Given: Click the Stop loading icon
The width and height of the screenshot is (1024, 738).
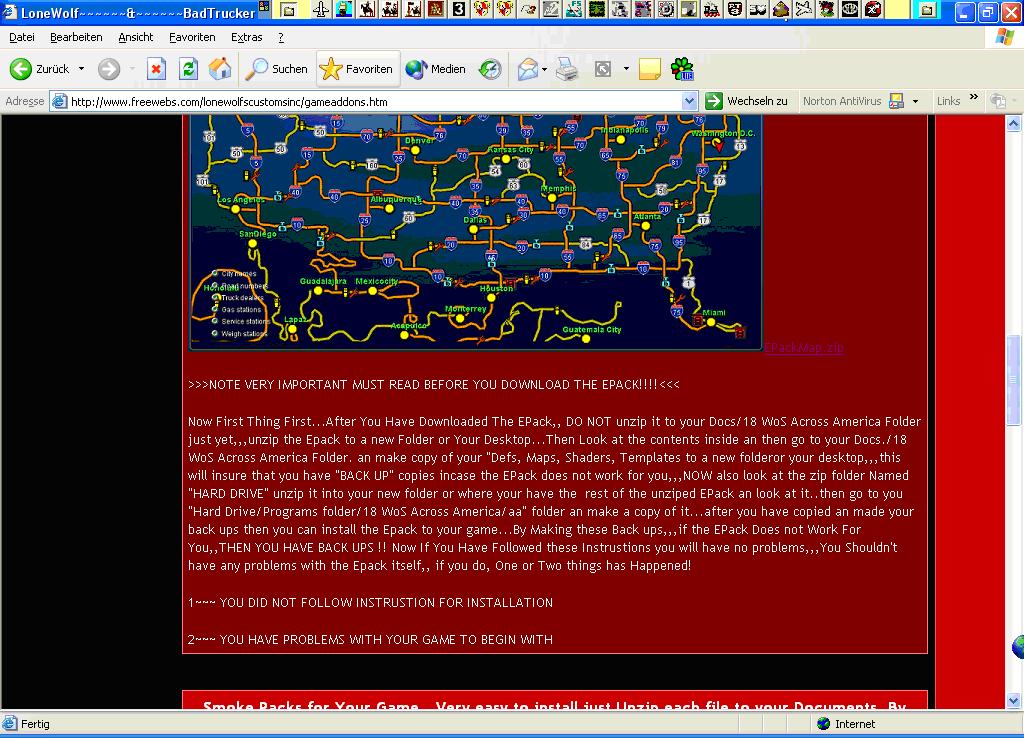Looking at the screenshot, I should (x=156, y=69).
